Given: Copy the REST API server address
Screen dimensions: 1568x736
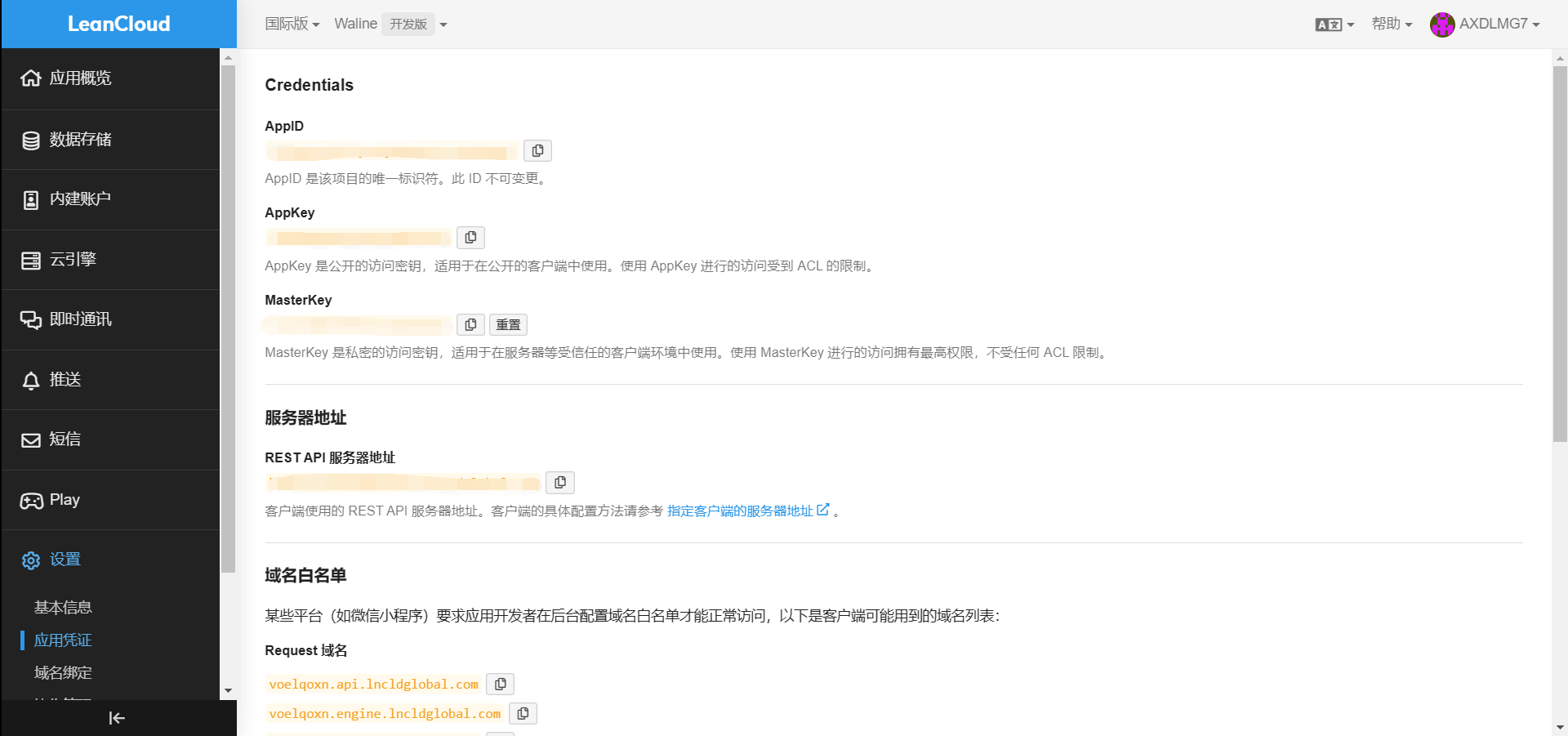Looking at the screenshot, I should tap(560, 483).
